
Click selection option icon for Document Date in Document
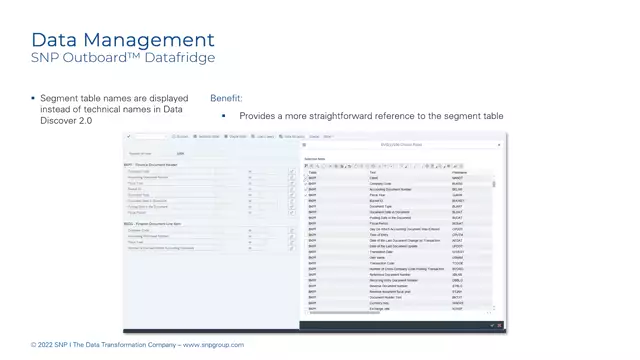[x=250, y=201]
